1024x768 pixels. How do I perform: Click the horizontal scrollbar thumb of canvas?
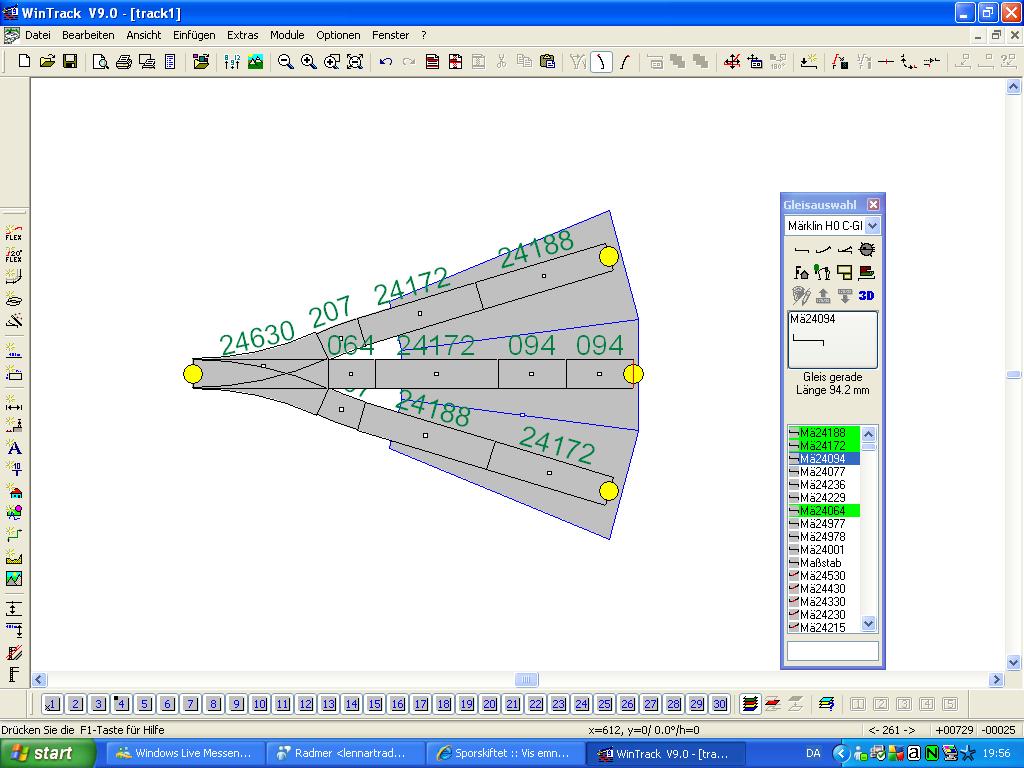[526, 679]
